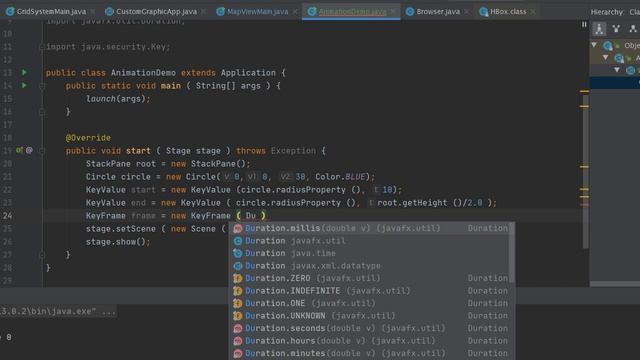Close the HBox.class tab
The height and width of the screenshot is (360, 640).
click(x=533, y=12)
